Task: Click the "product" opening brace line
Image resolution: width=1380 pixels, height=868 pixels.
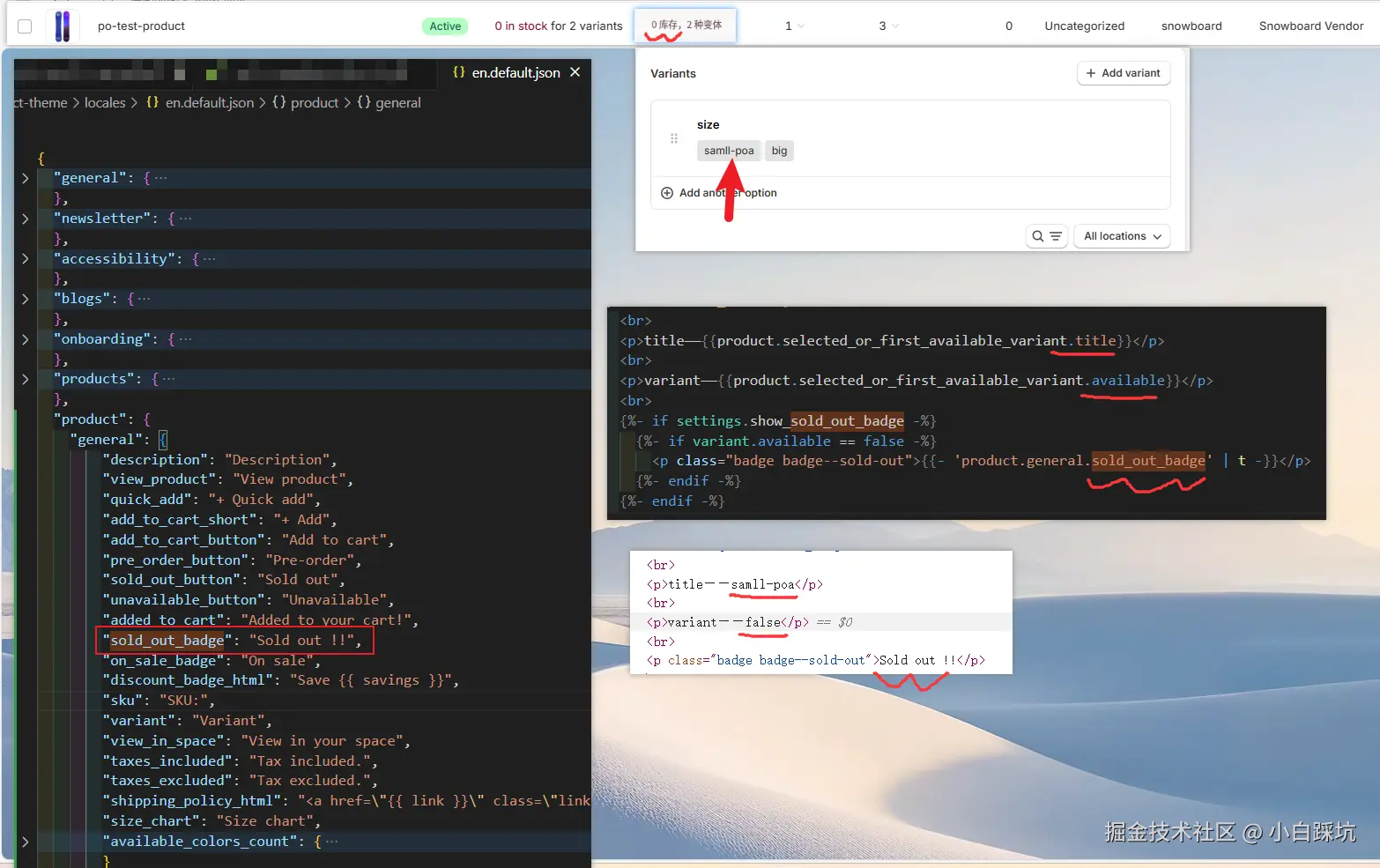Action: [x=102, y=419]
